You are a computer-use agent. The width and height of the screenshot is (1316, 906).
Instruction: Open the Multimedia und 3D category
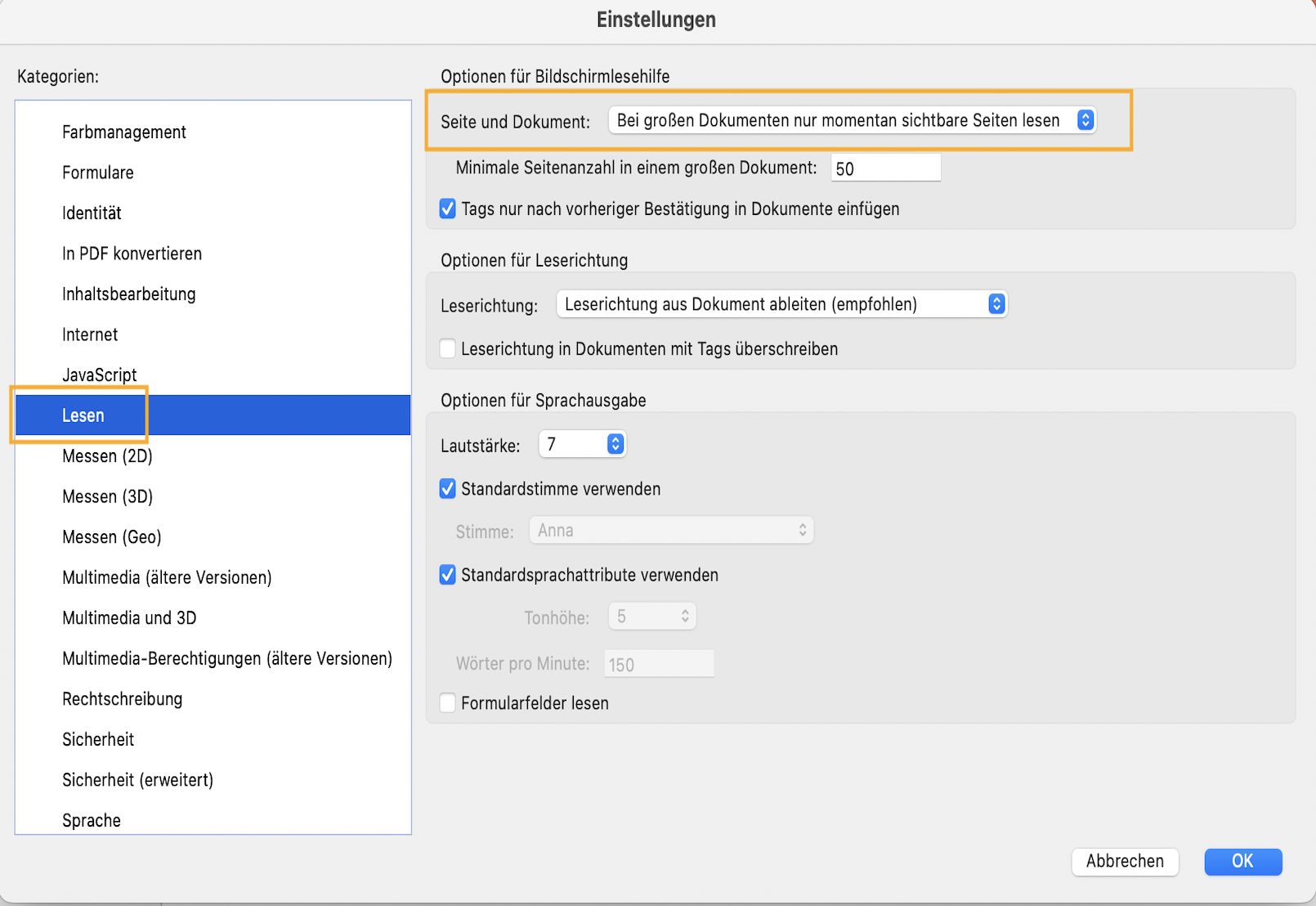(128, 618)
